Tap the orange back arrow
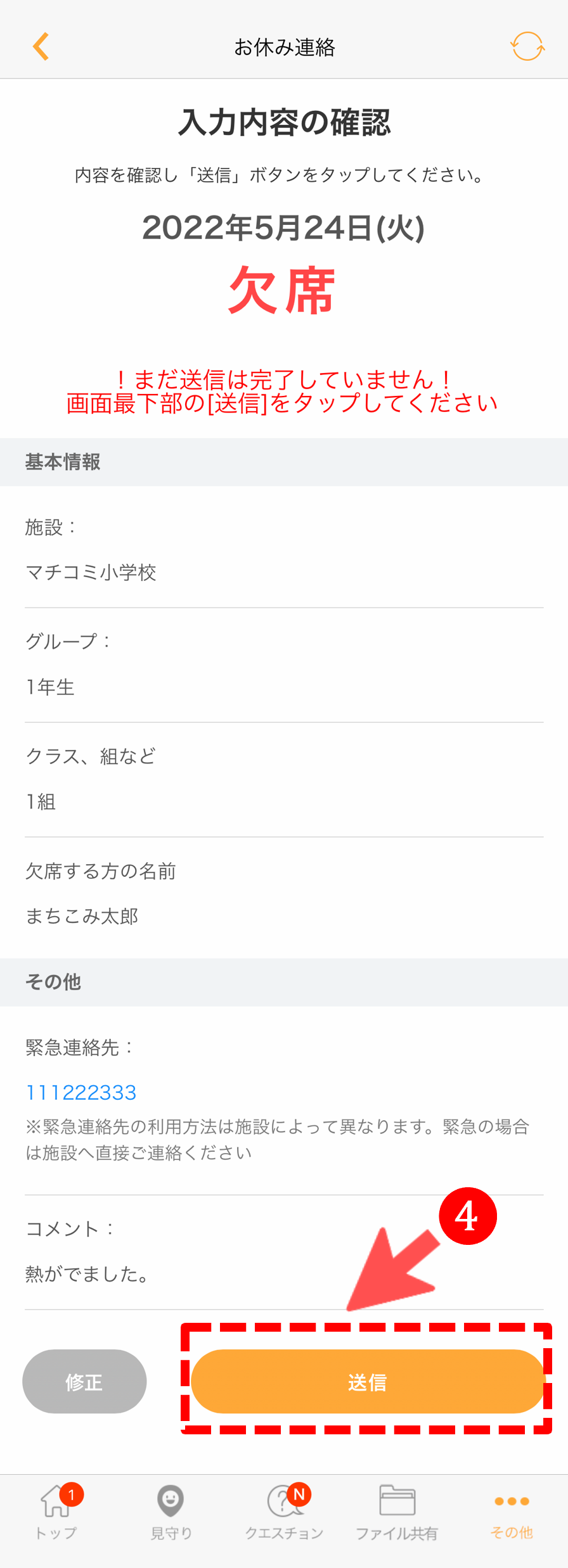 (41, 47)
